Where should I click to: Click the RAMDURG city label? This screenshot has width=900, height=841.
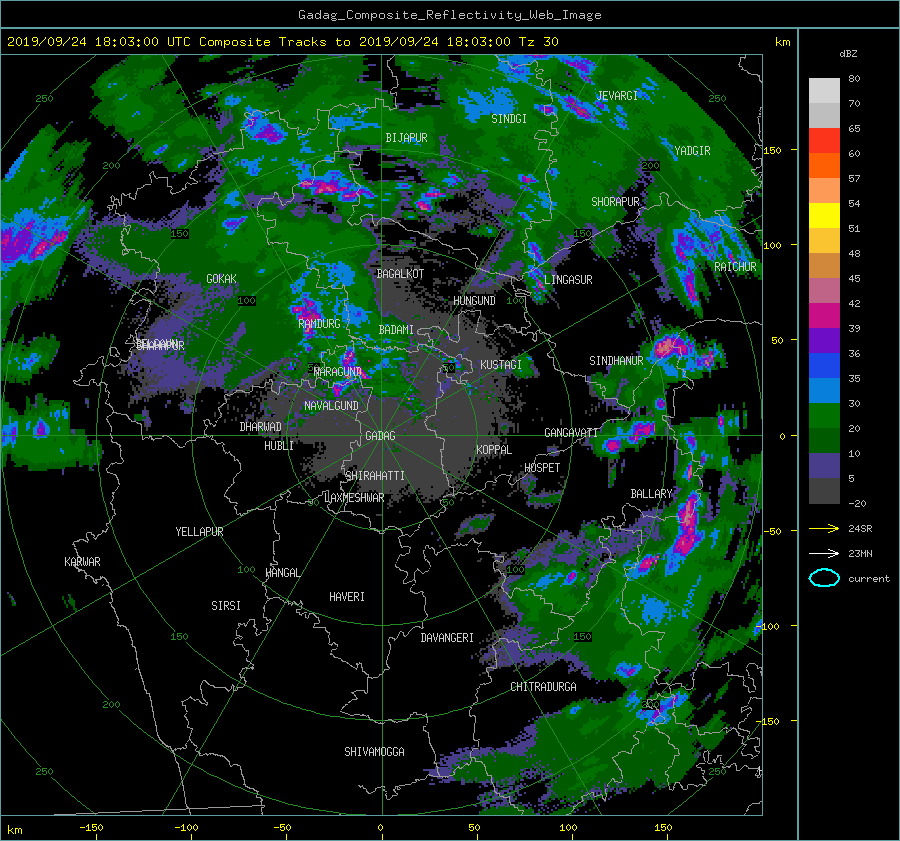tap(320, 324)
